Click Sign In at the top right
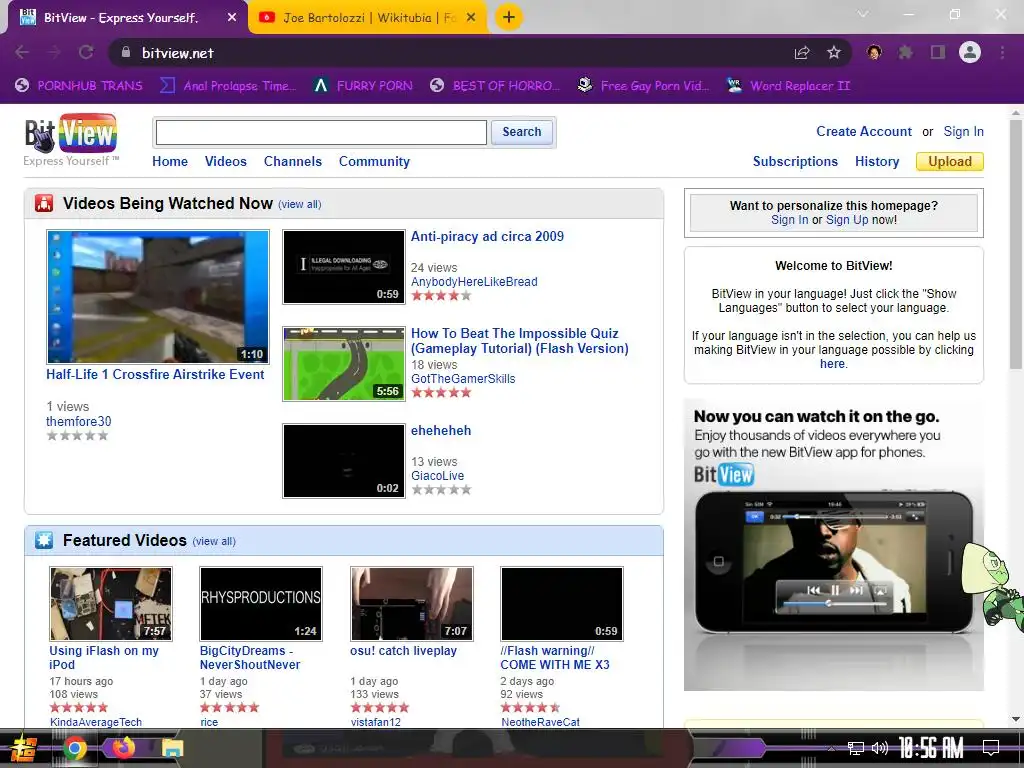 click(963, 131)
